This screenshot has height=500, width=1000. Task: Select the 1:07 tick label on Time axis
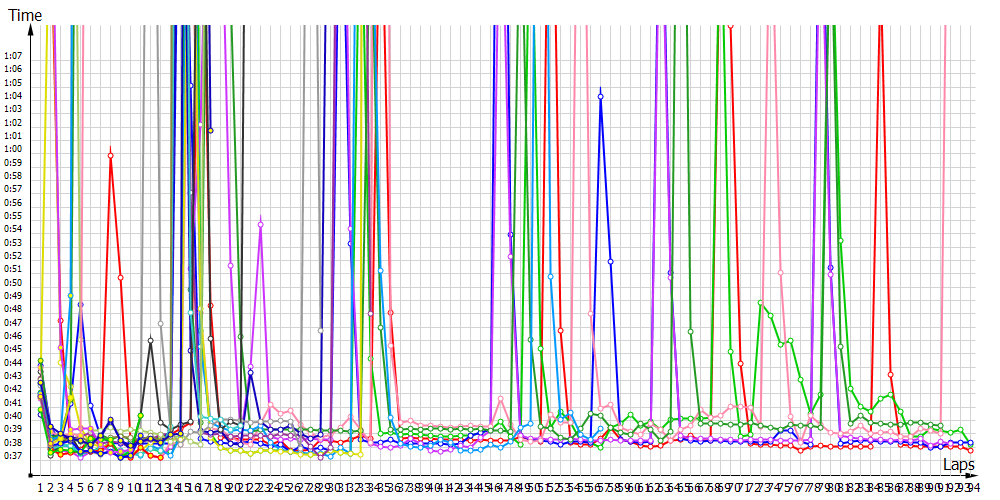(13, 55)
